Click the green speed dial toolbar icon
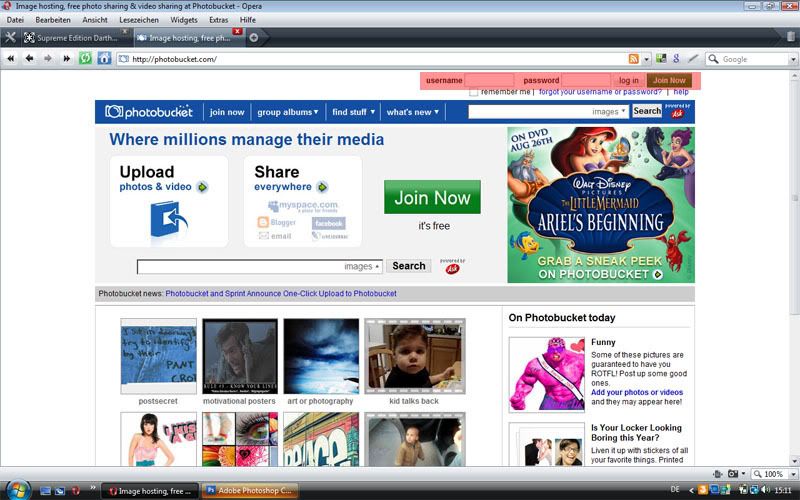 coord(661,59)
